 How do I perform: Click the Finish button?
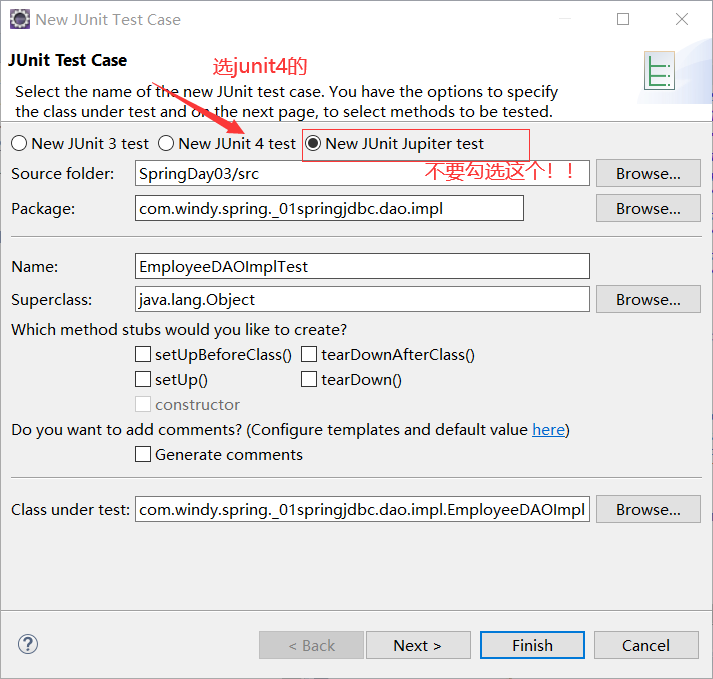532,645
